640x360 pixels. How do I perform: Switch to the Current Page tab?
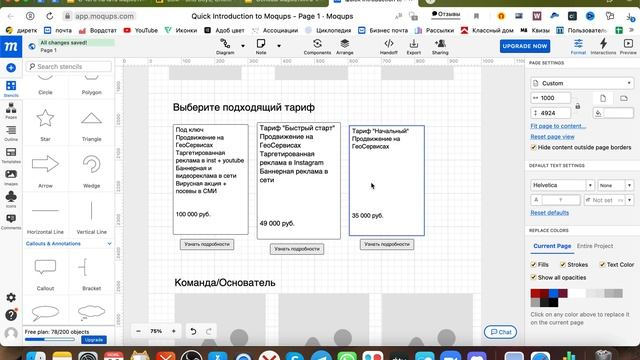point(552,246)
